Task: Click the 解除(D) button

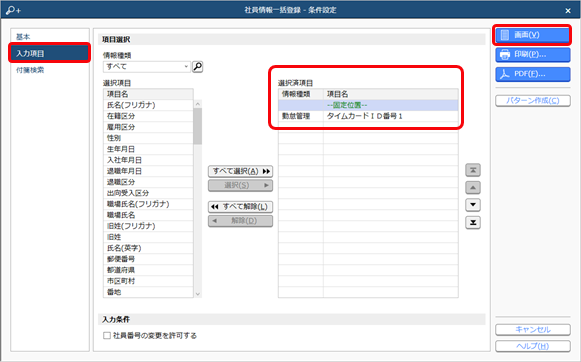Action: [x=240, y=221]
